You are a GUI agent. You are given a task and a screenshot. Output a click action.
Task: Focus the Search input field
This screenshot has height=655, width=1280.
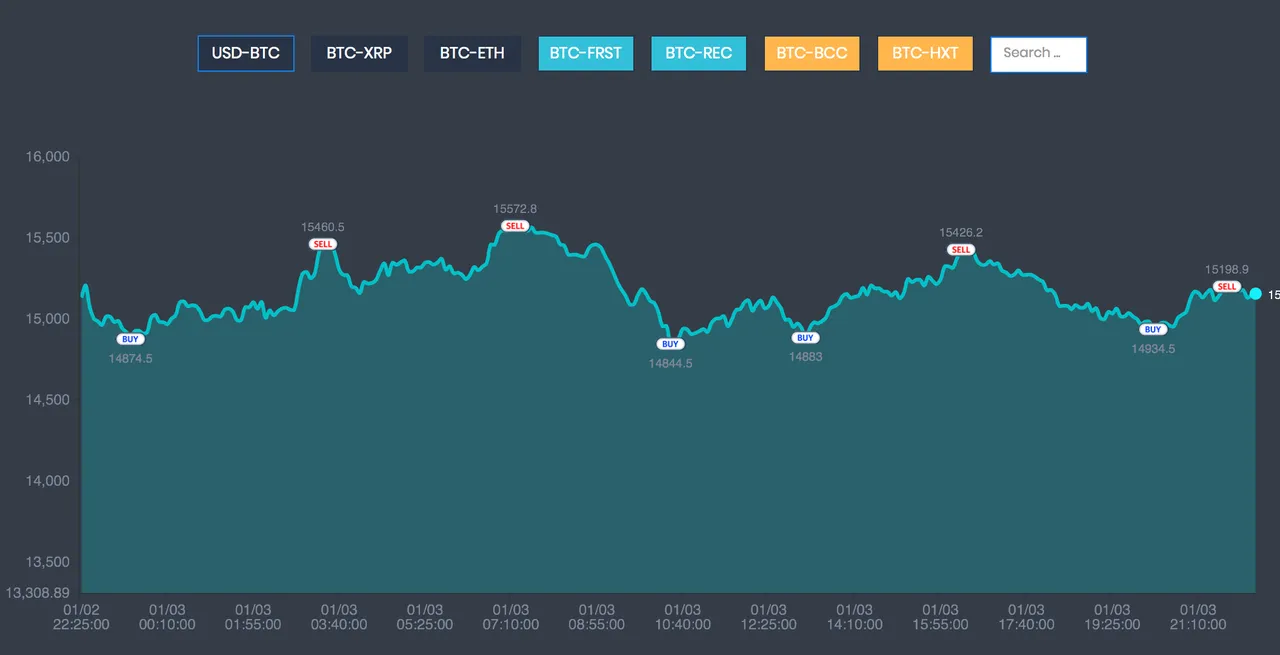1039,54
